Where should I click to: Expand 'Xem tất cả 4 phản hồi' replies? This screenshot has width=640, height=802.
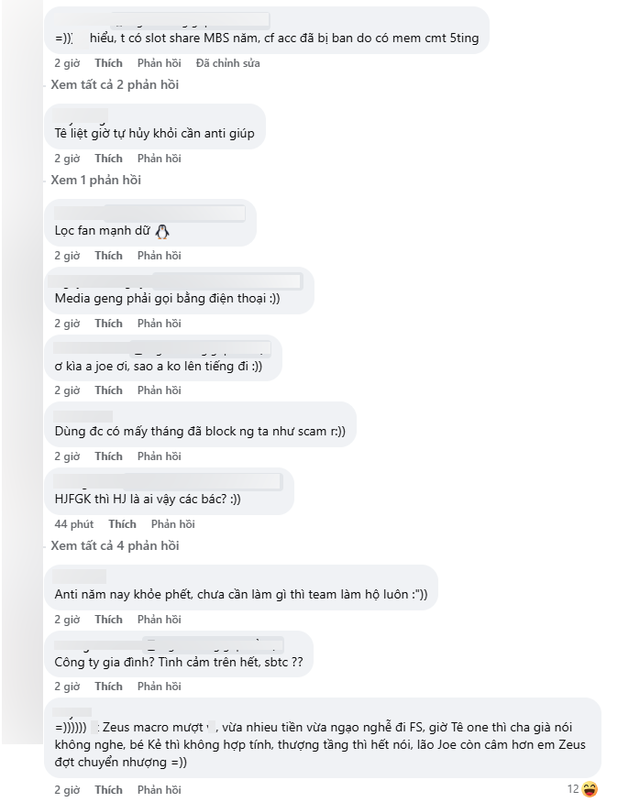(114, 546)
